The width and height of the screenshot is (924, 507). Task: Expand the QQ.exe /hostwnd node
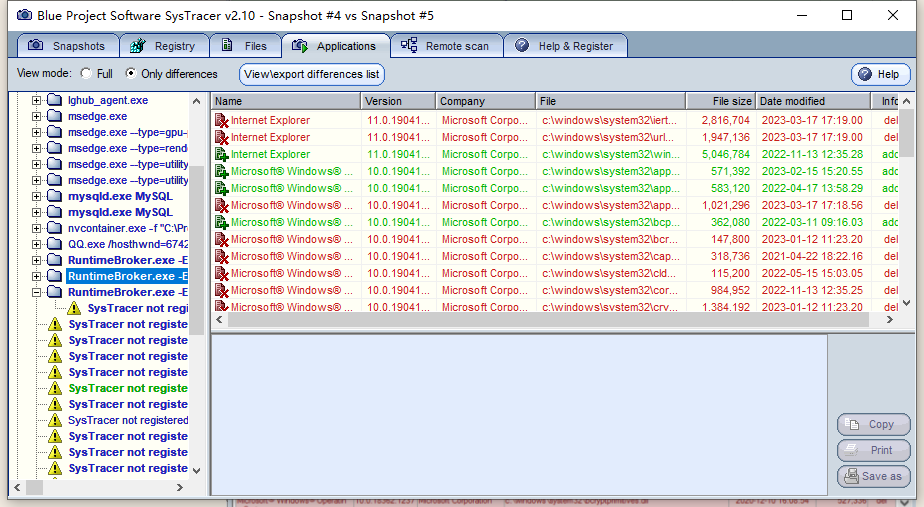click(x=37, y=244)
